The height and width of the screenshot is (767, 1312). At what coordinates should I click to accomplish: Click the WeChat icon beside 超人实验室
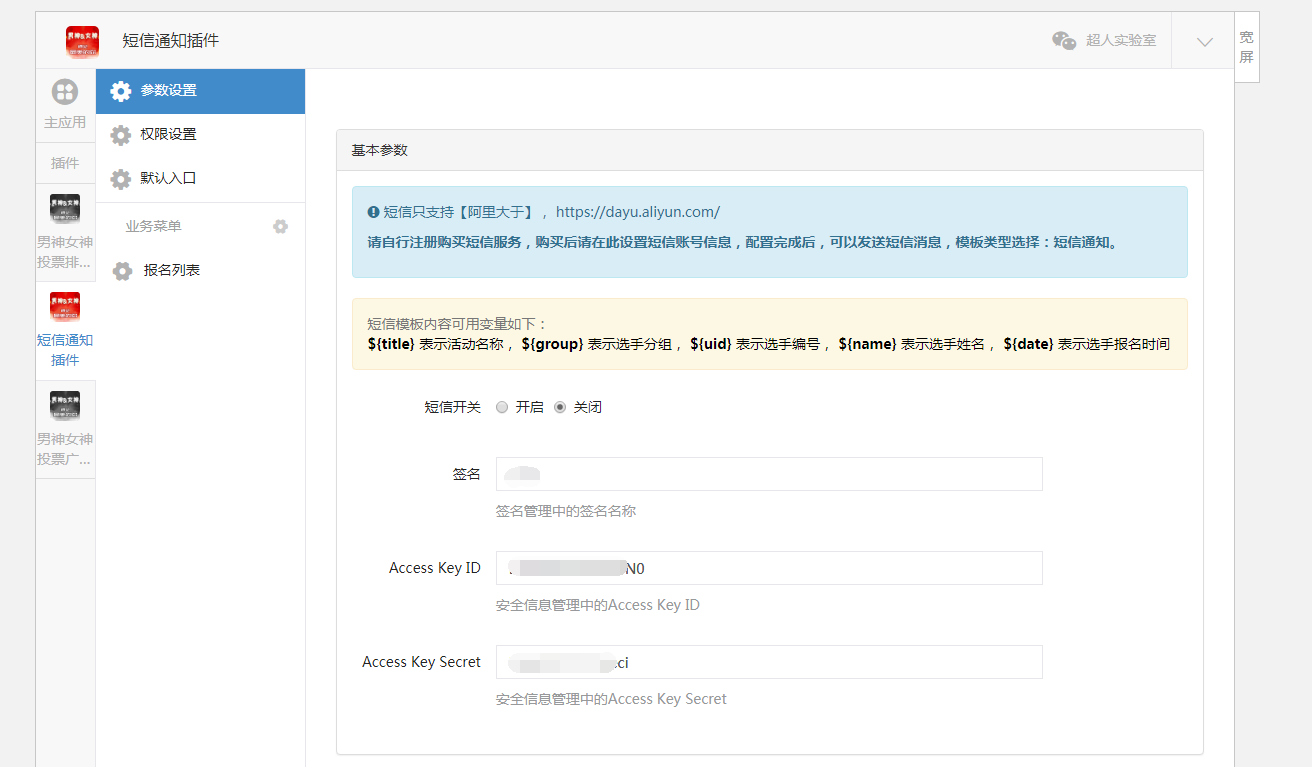1064,41
